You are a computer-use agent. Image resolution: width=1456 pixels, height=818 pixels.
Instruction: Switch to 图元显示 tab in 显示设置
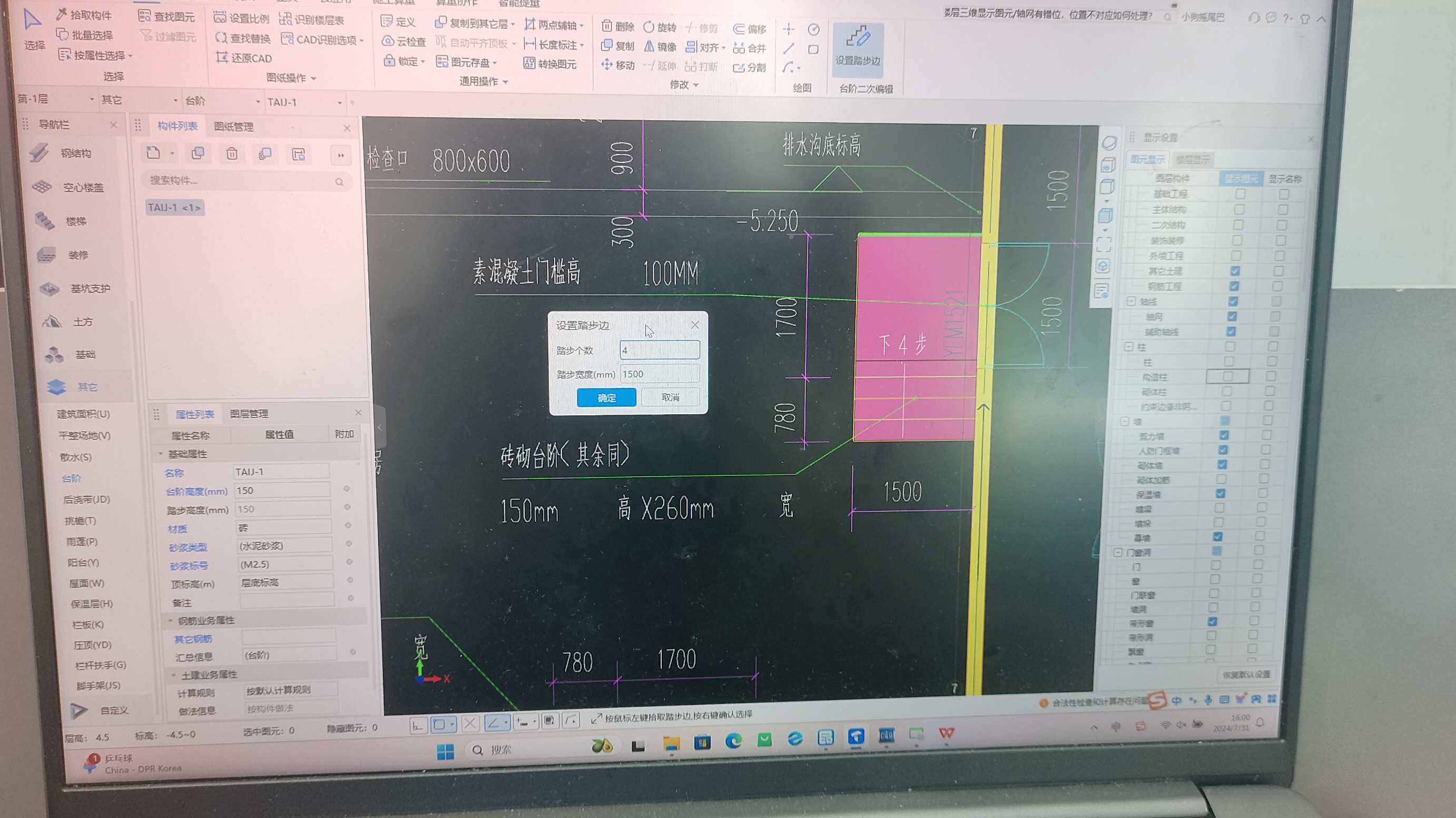[x=1147, y=160]
